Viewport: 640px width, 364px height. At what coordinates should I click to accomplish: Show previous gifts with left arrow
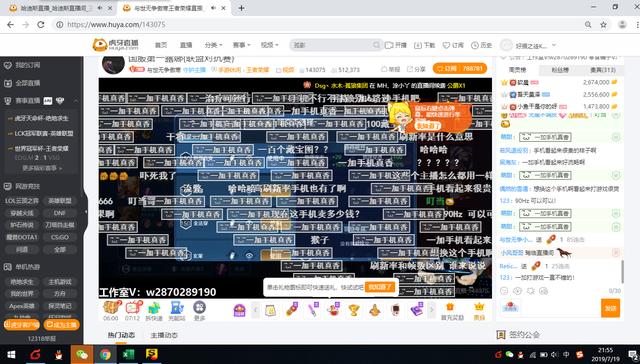[x=255, y=310]
